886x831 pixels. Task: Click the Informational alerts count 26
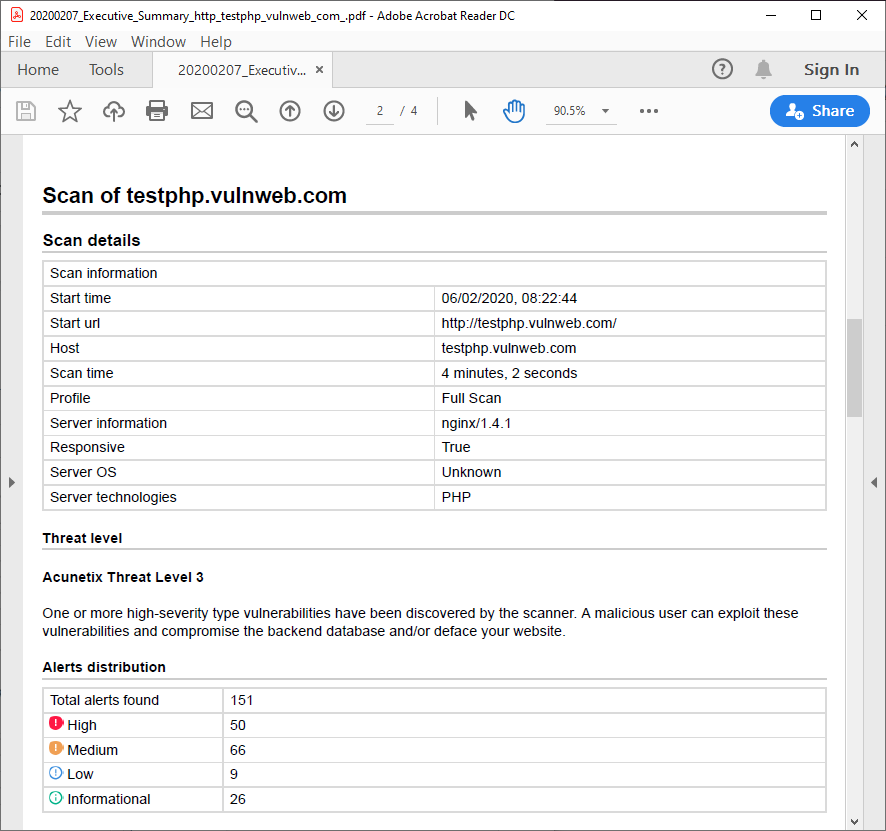(238, 799)
